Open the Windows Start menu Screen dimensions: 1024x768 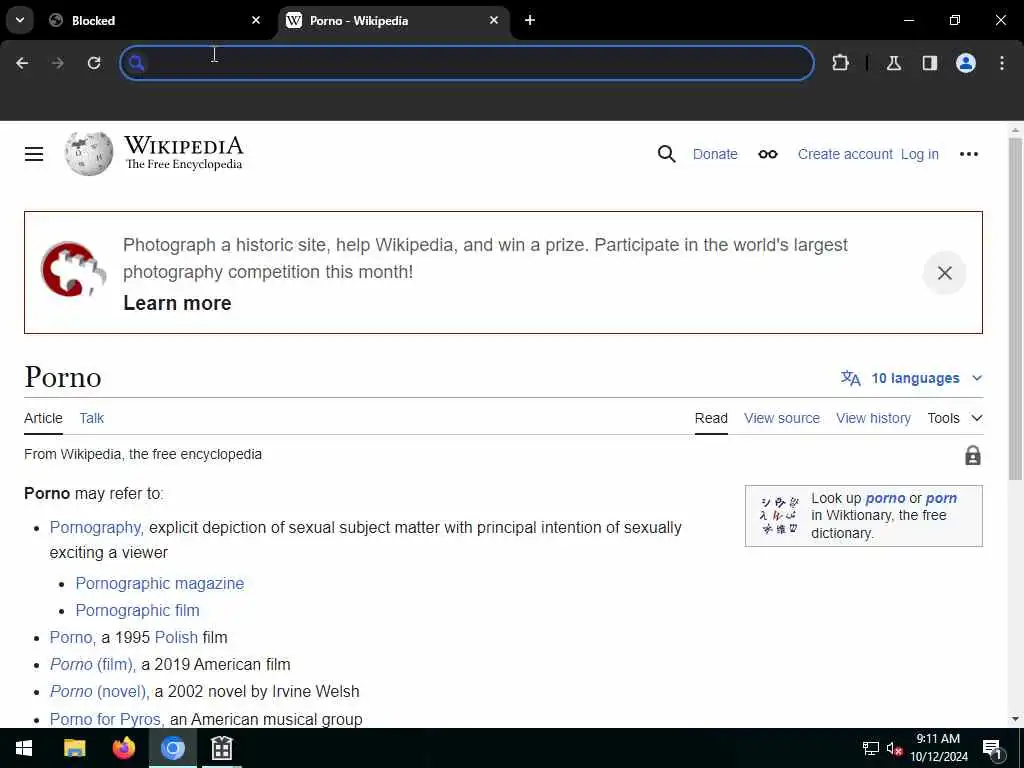tap(24, 748)
